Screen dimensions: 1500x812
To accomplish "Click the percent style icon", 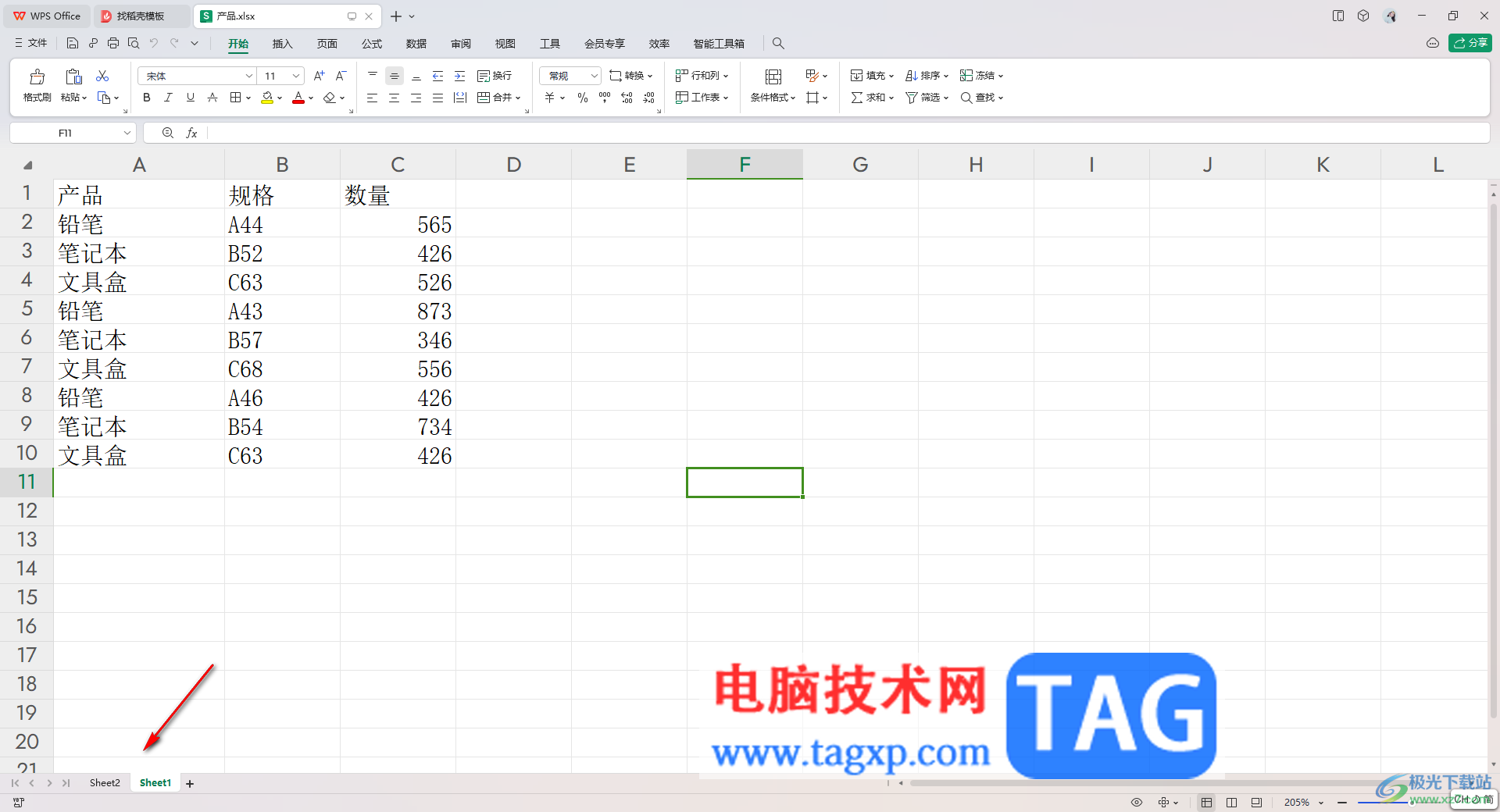I will click(x=582, y=98).
